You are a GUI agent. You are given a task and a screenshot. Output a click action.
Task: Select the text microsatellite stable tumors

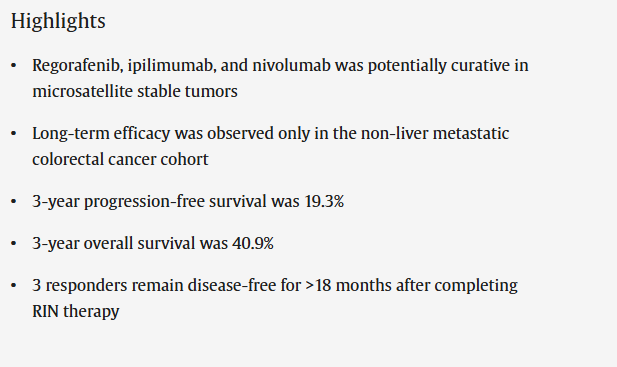135,91
